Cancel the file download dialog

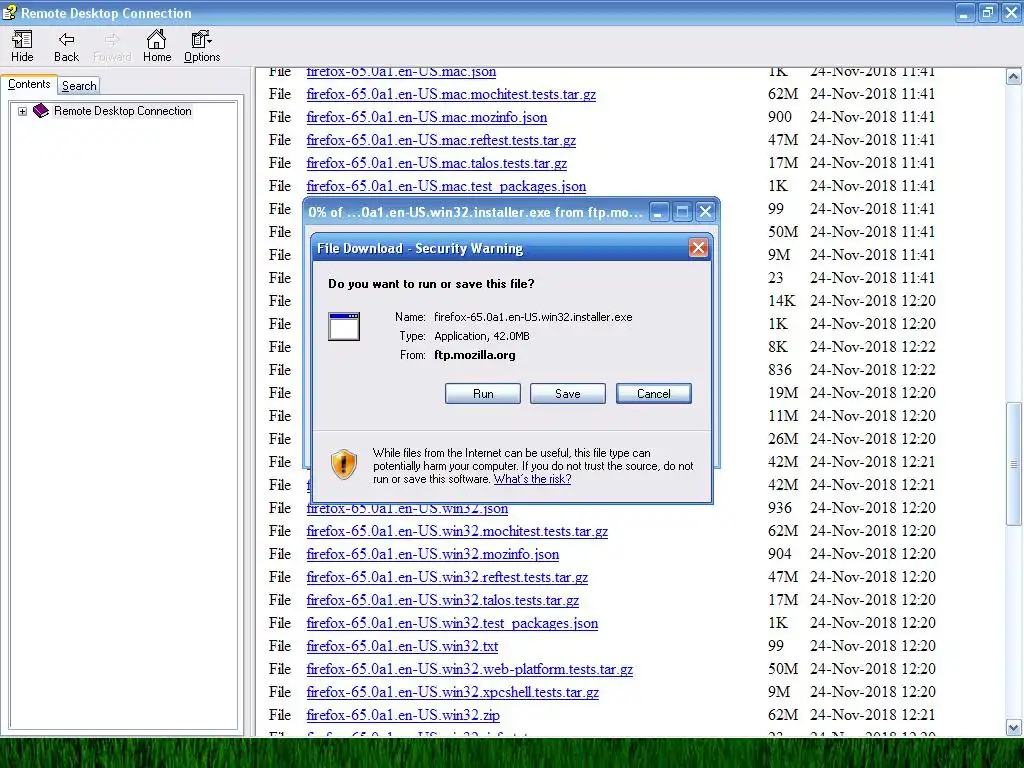coord(654,393)
